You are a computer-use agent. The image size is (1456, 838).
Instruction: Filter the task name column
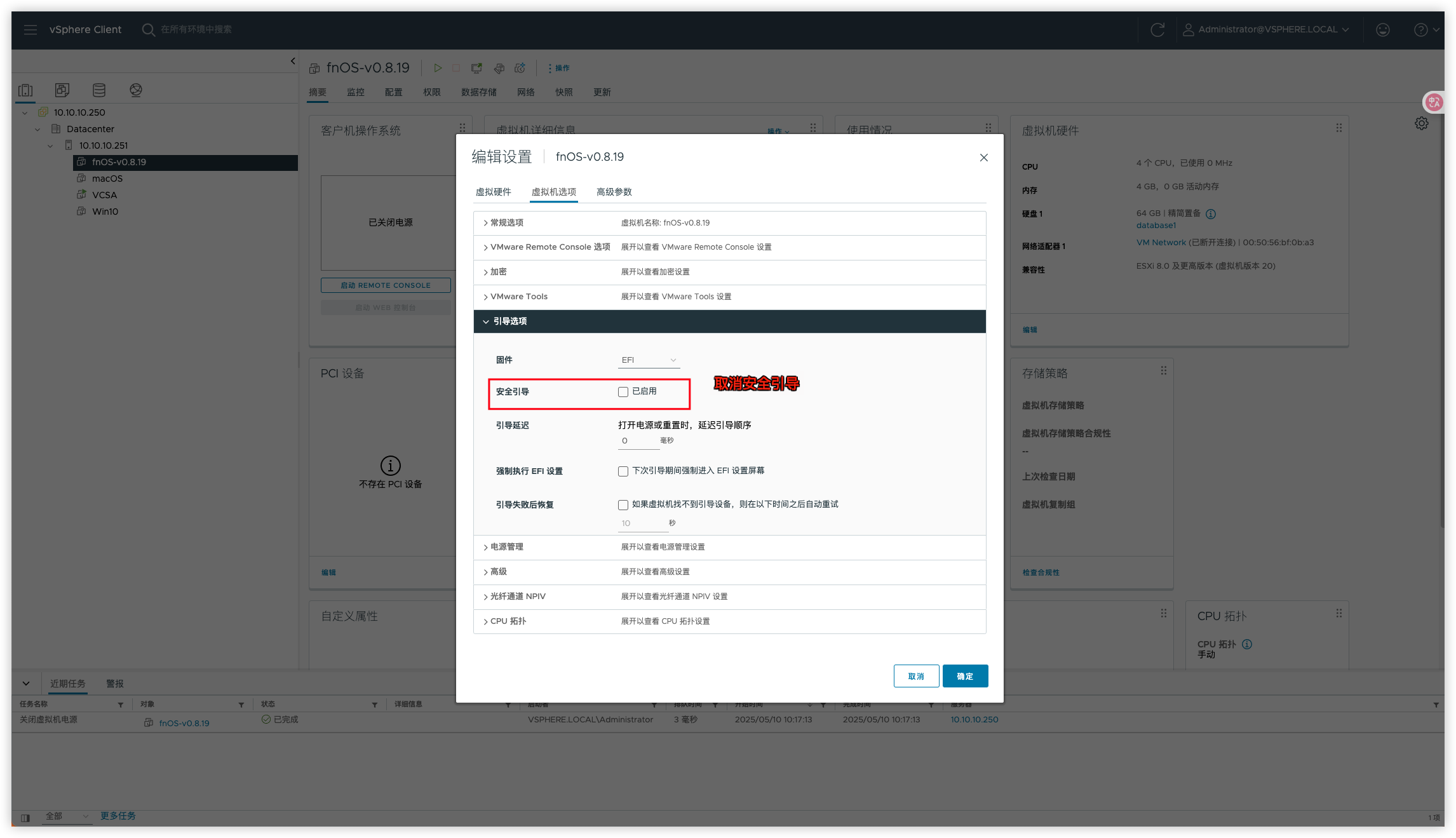[x=121, y=705]
